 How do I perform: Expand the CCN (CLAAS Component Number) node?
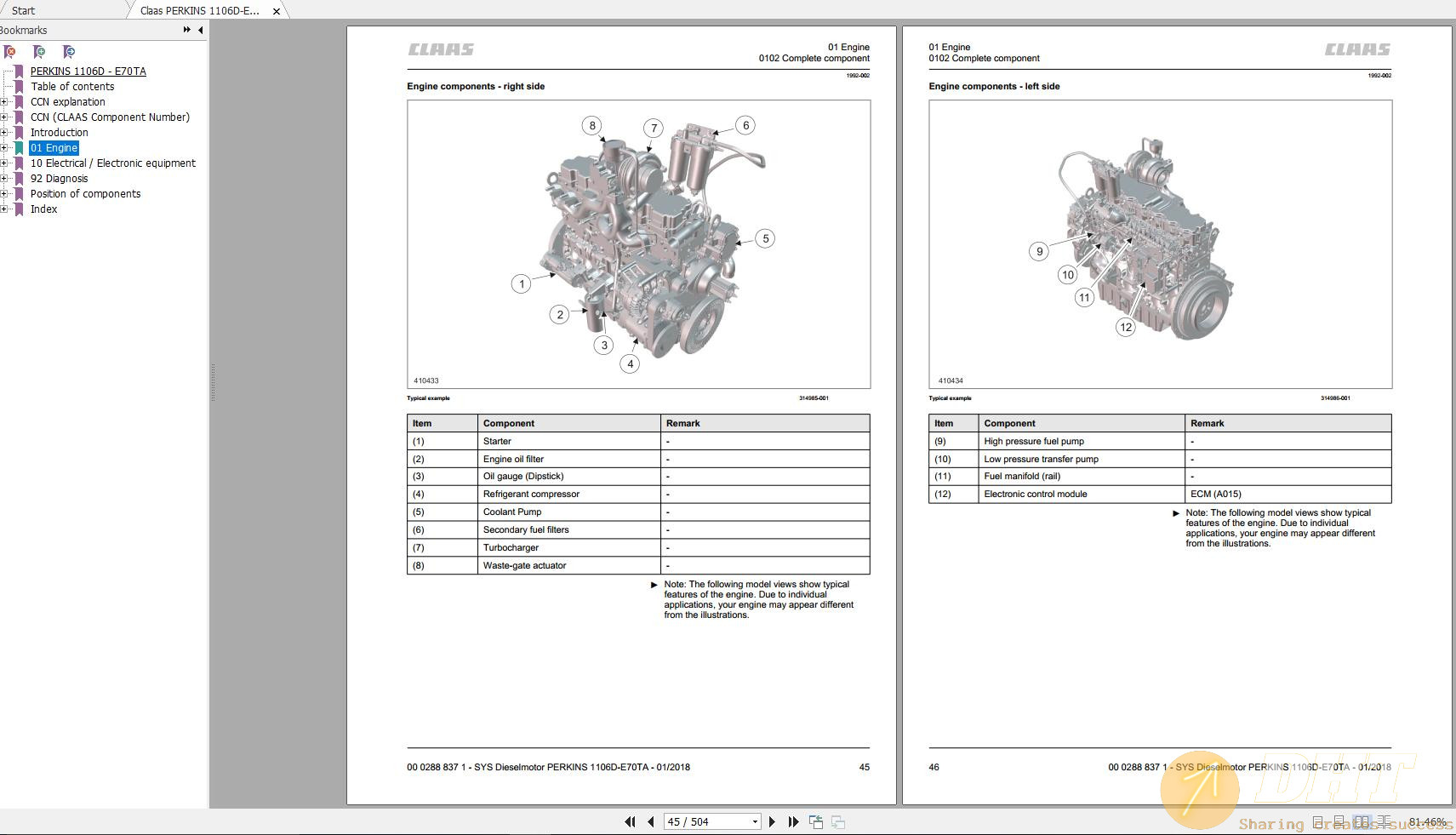pyautogui.click(x=4, y=117)
